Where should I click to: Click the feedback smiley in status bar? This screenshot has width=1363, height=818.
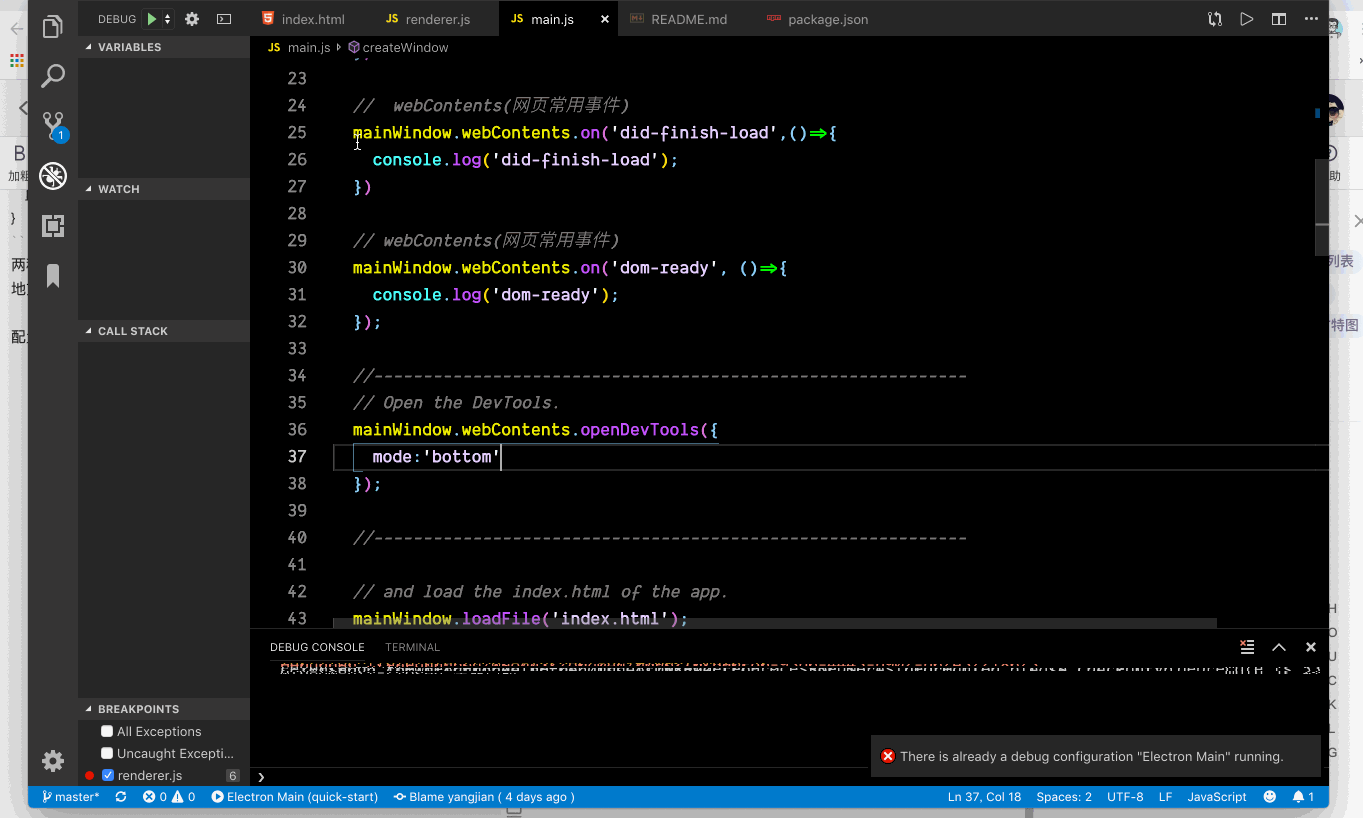point(1270,797)
